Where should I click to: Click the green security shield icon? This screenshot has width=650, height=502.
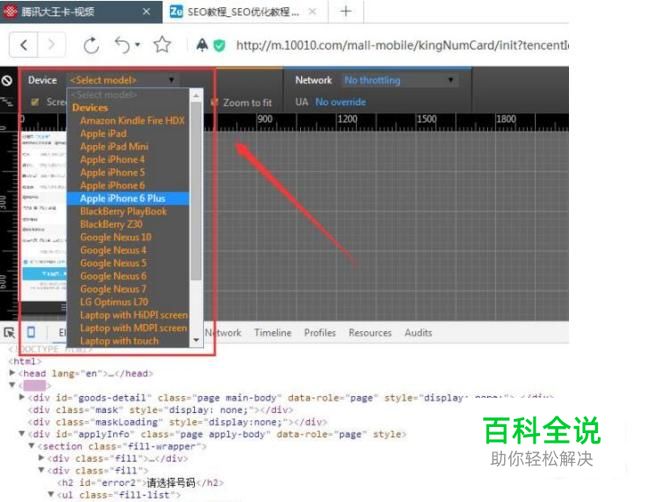(219, 45)
